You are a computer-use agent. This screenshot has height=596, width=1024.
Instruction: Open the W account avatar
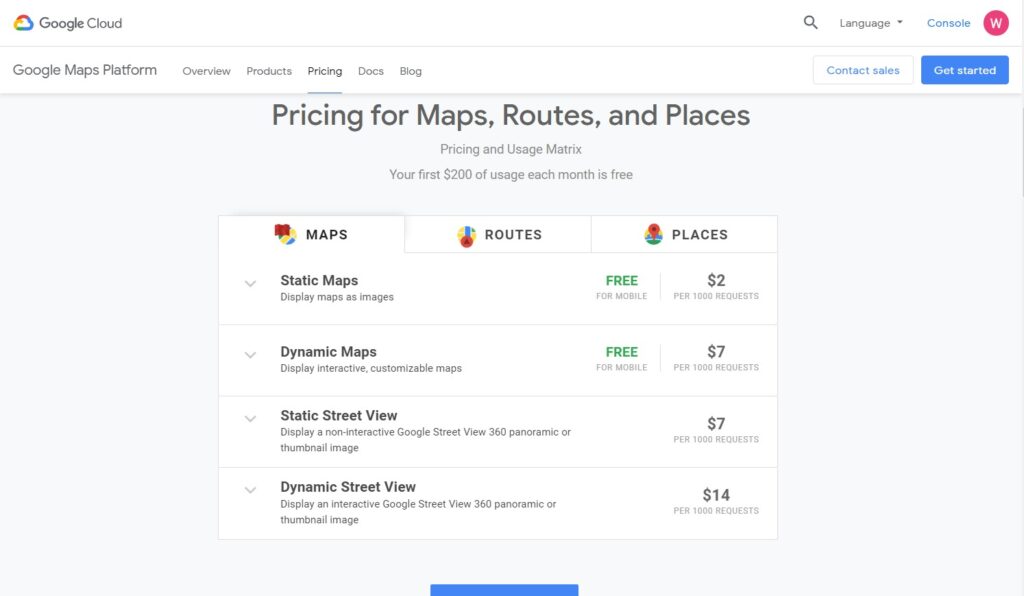(996, 23)
